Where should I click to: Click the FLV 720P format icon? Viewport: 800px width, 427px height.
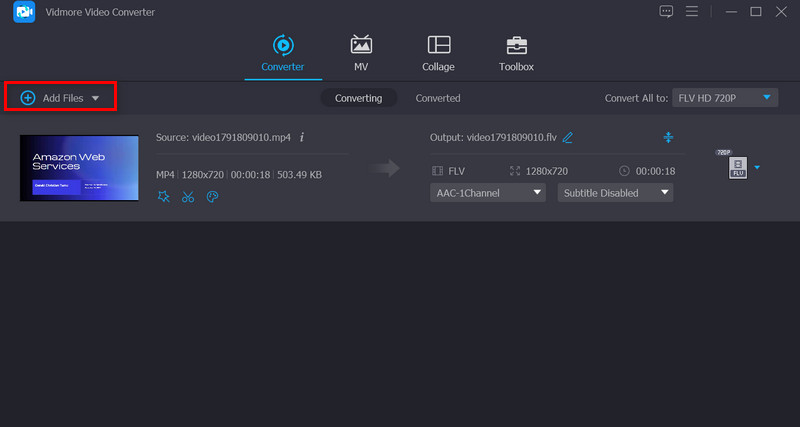[737, 167]
